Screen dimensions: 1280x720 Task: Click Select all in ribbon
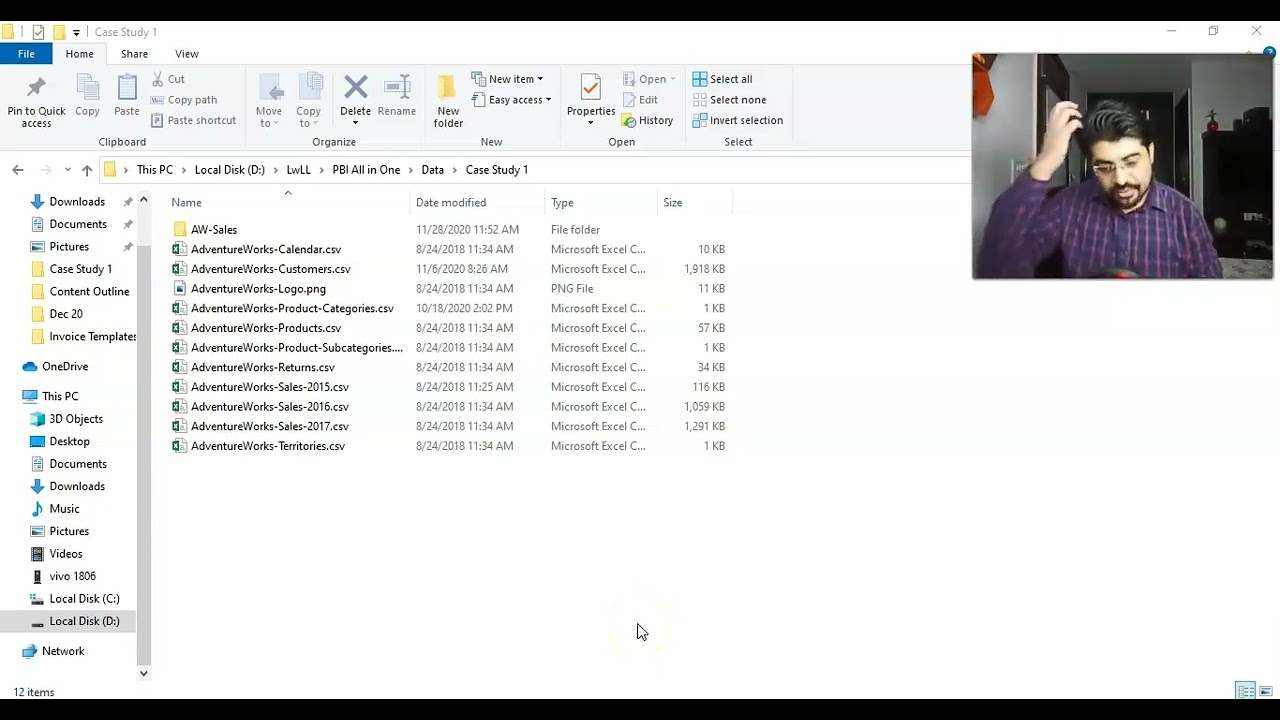point(722,79)
